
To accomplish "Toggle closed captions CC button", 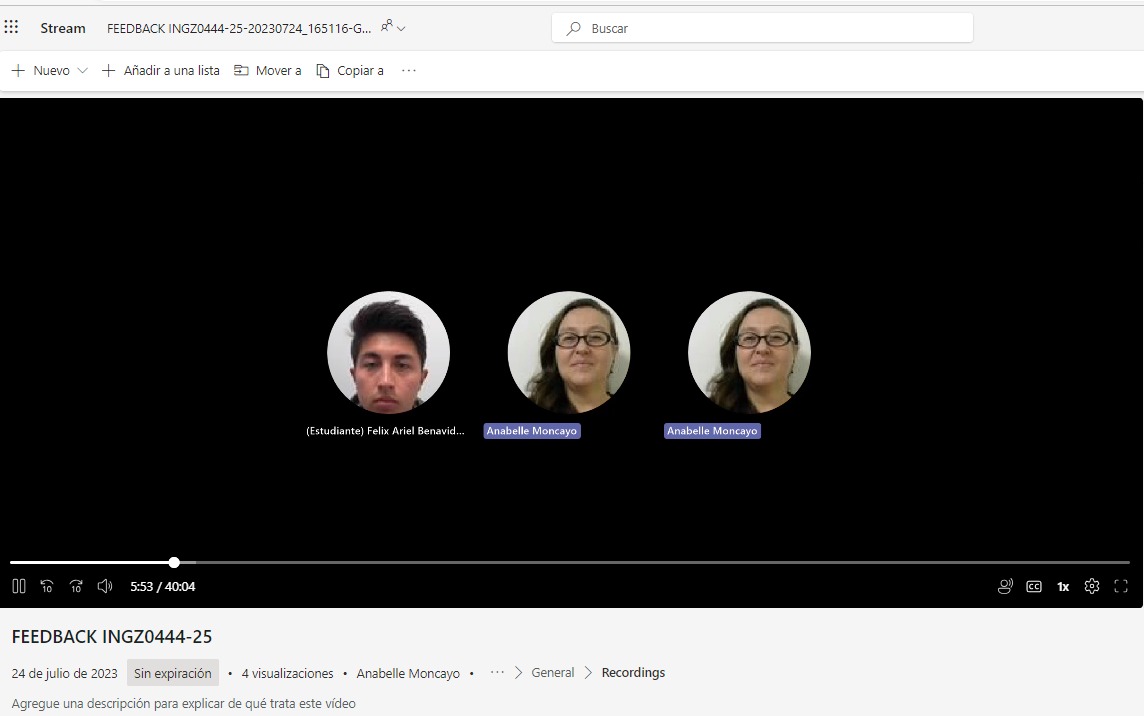I will tap(1034, 586).
